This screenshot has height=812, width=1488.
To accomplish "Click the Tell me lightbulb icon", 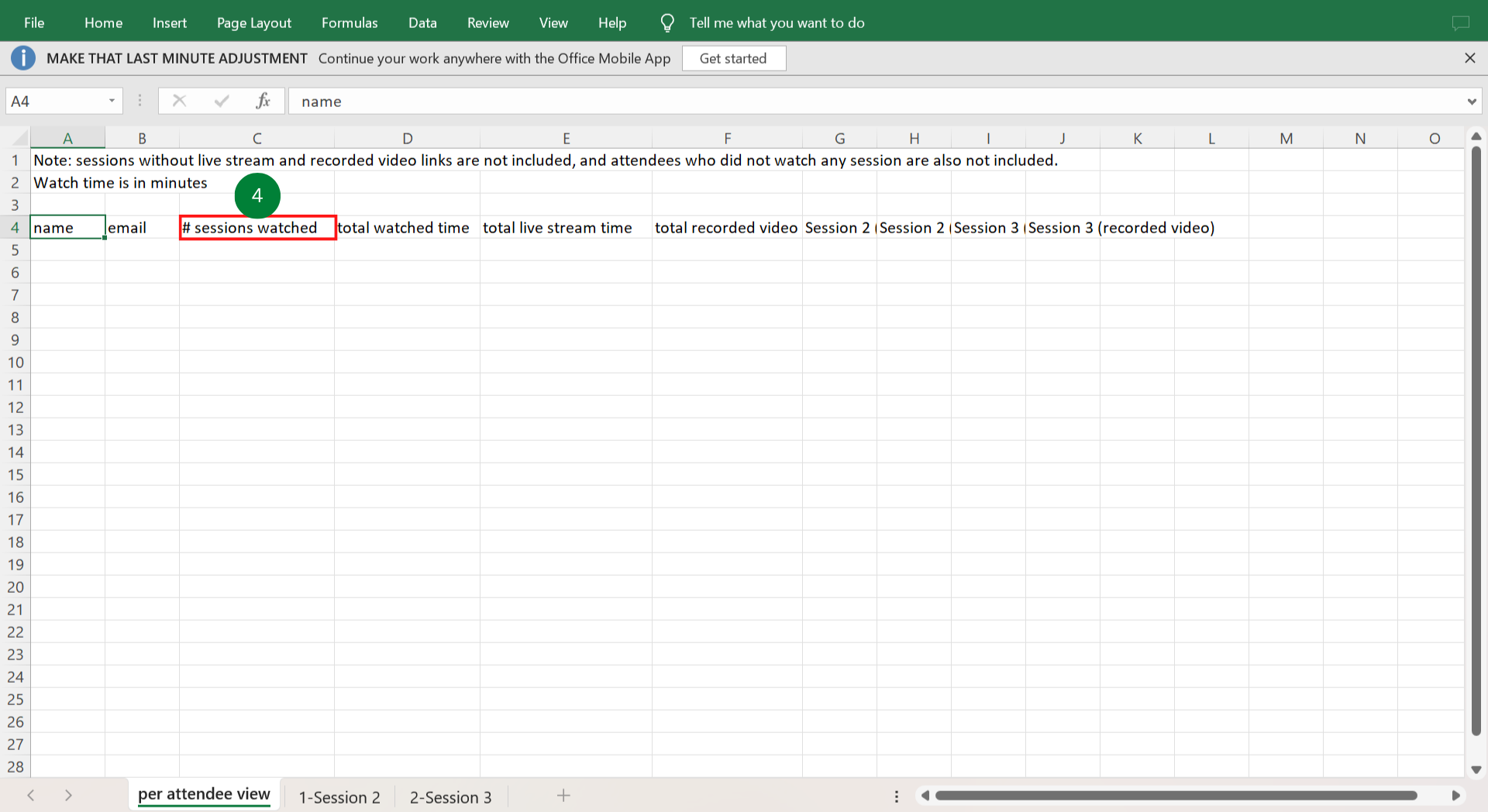I will pyautogui.click(x=666, y=23).
